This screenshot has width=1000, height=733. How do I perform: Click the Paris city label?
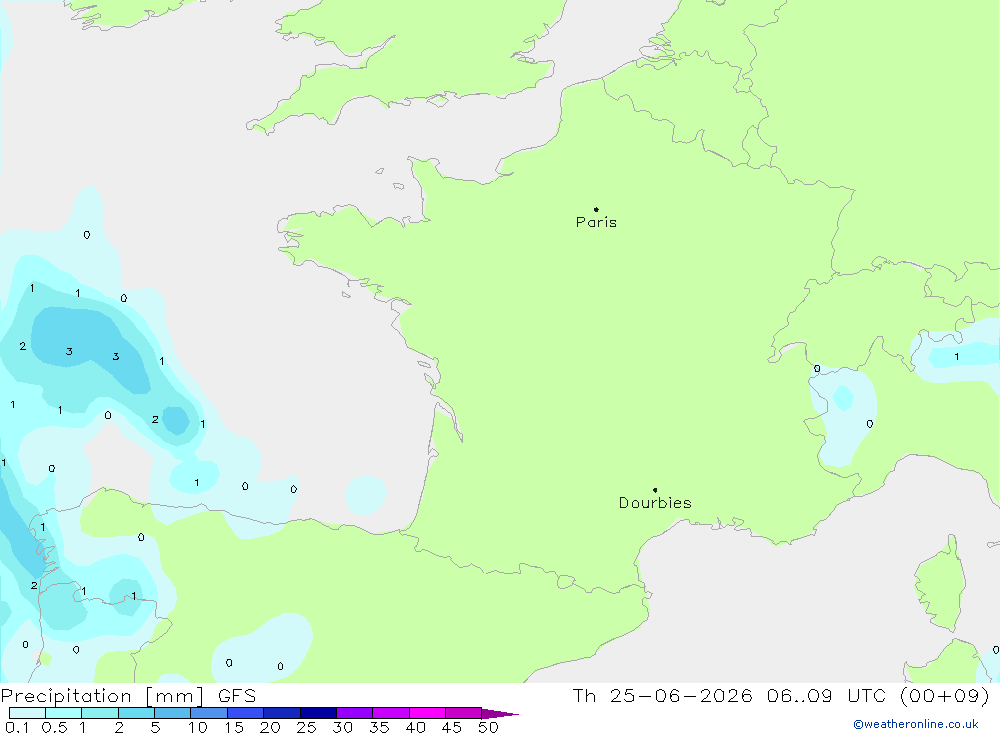[596, 222]
